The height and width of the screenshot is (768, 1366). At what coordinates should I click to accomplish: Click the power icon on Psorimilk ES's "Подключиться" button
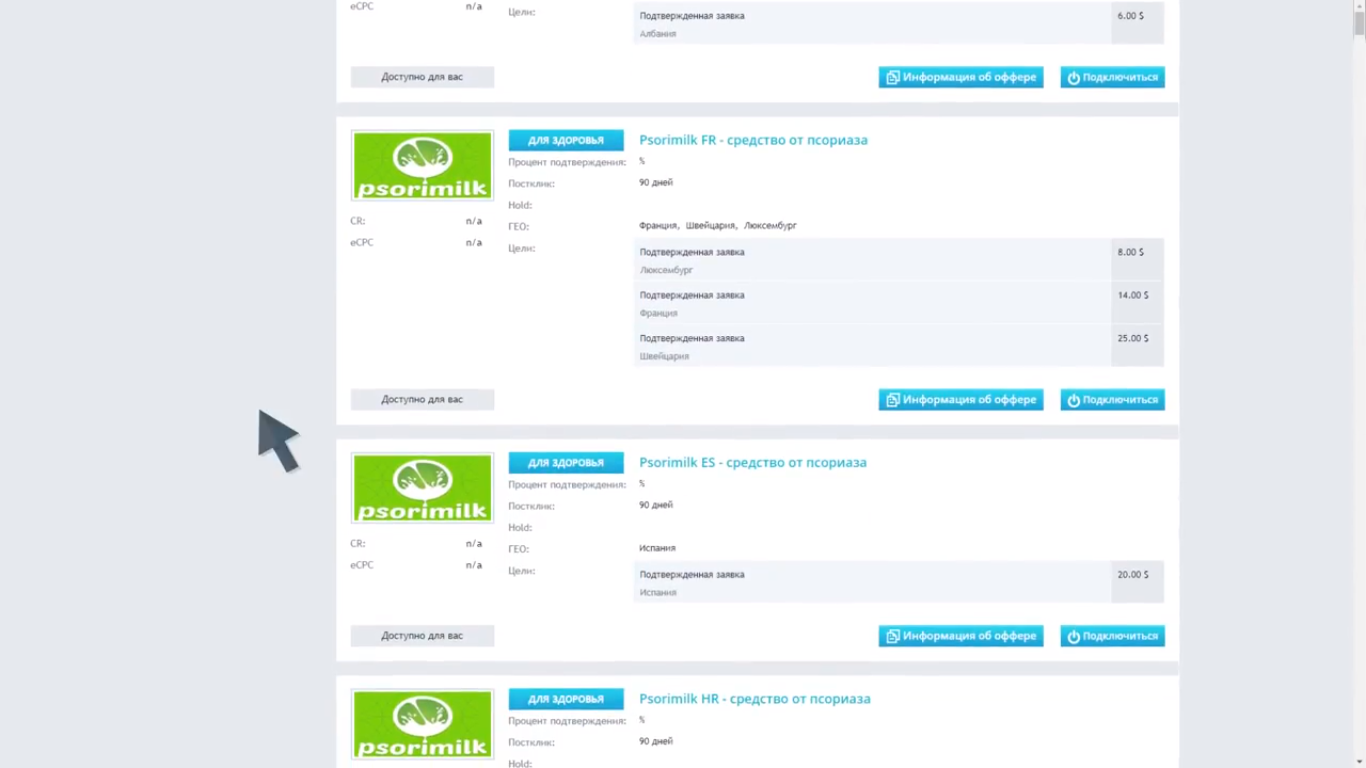click(1073, 635)
